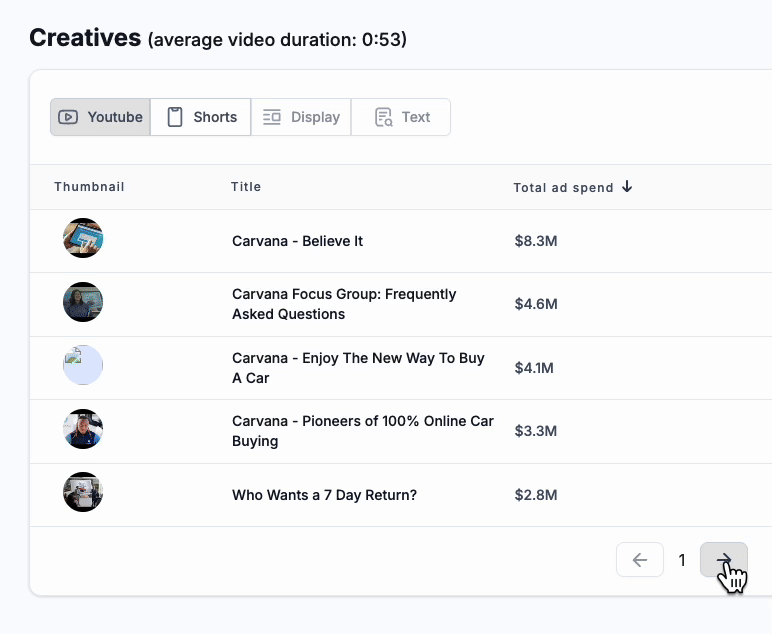Click Carvana Focus Group: Frequently Asked Questions
The height and width of the screenshot is (634, 772).
point(344,304)
